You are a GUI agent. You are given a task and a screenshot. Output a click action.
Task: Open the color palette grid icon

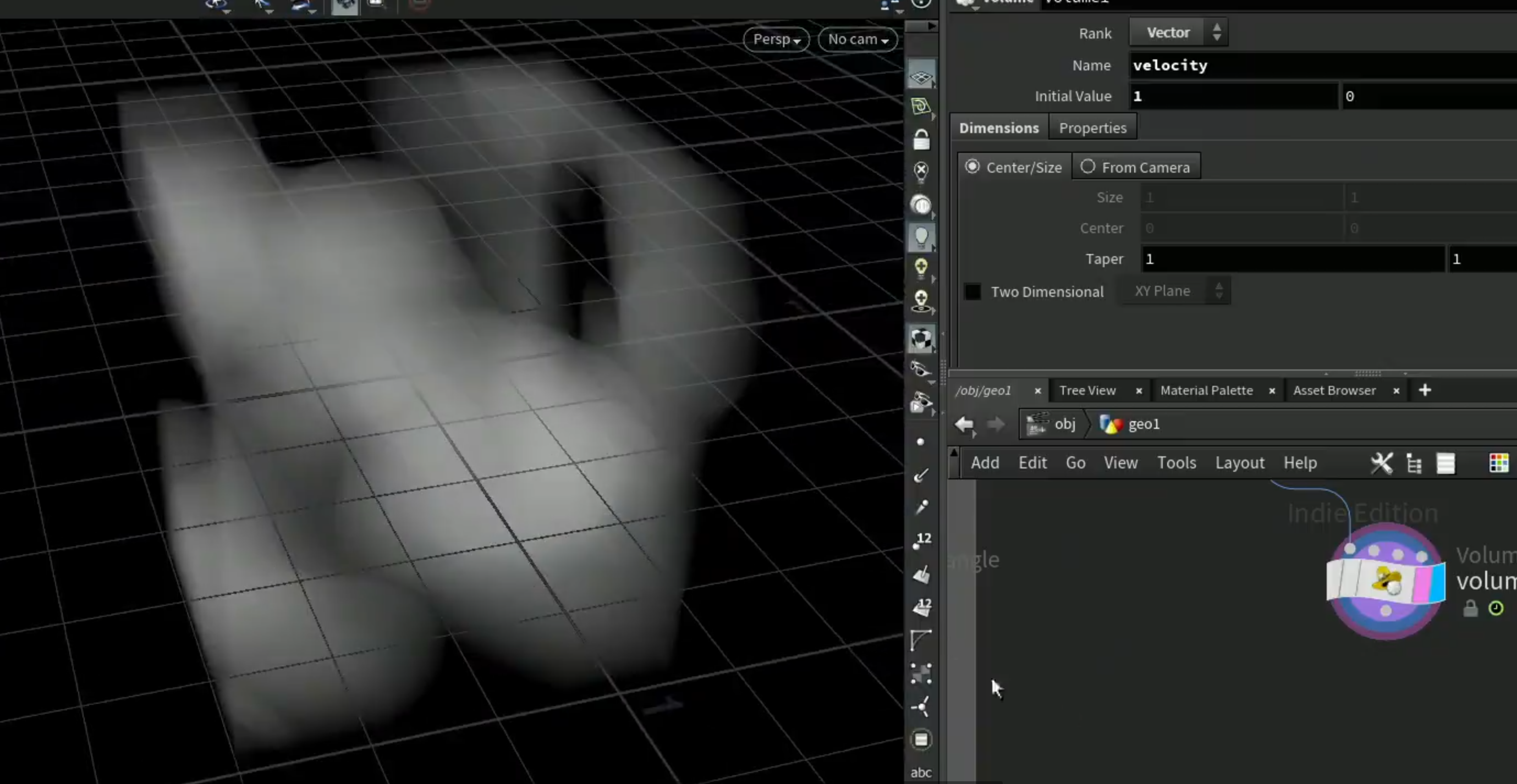coord(1498,463)
